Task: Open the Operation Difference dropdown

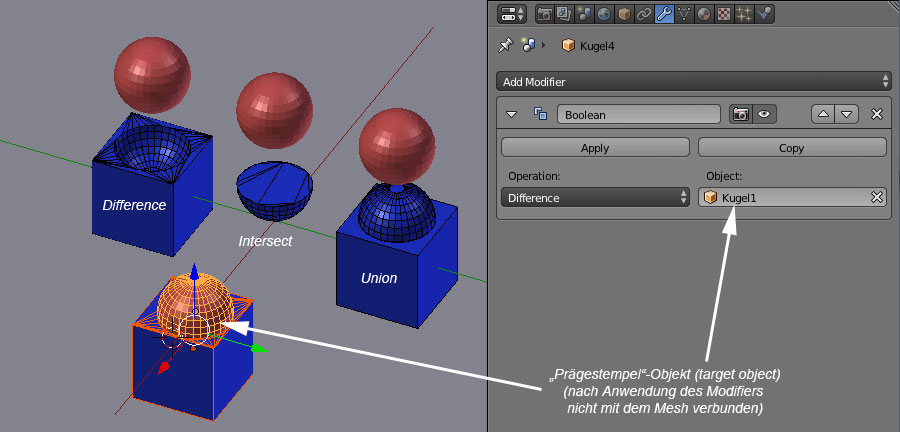Action: pyautogui.click(x=594, y=198)
